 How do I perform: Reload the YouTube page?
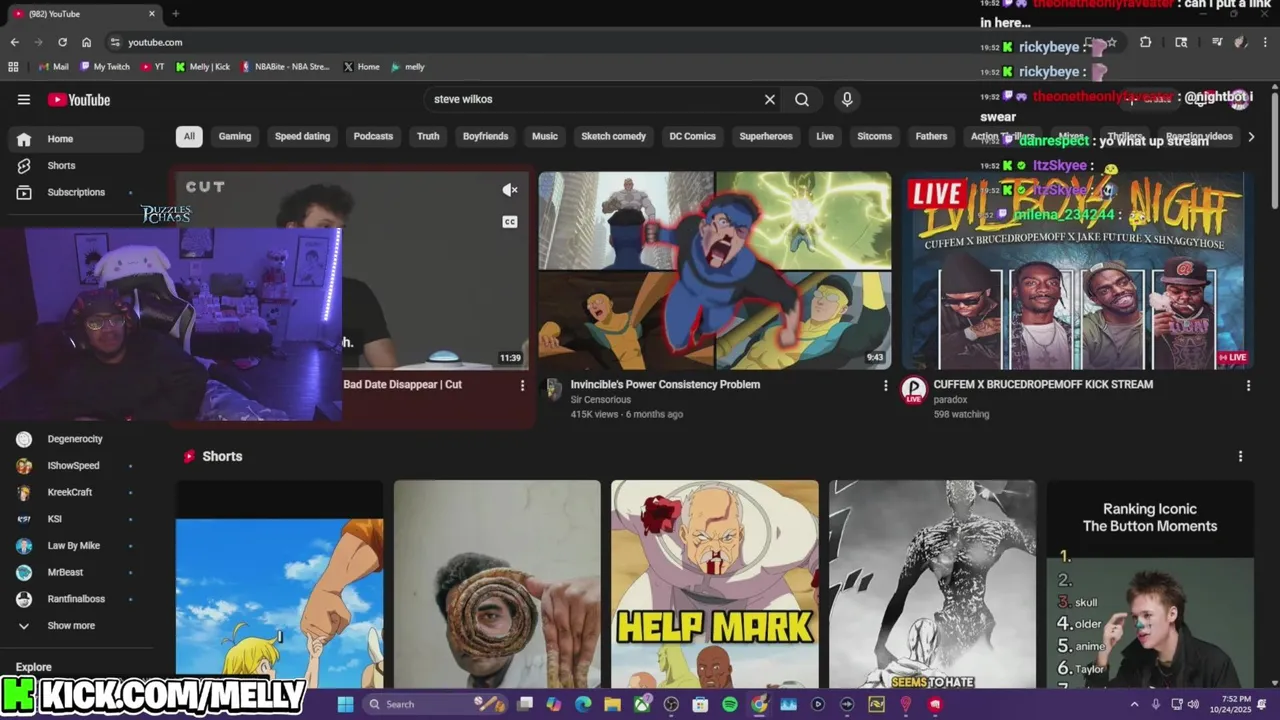click(62, 42)
